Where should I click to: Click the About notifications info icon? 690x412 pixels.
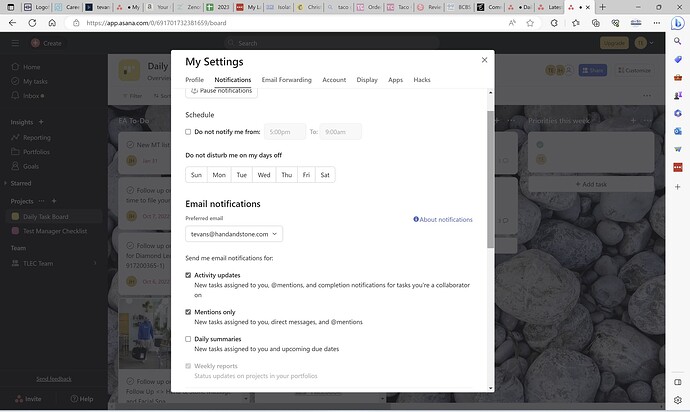pos(416,219)
